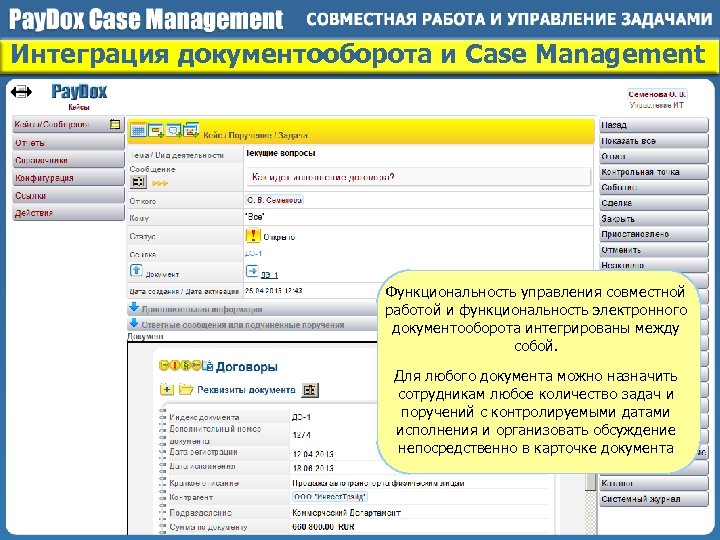720x540 pixels.
Task: Click the Реквизиты документа heading link
Action: coord(246,389)
